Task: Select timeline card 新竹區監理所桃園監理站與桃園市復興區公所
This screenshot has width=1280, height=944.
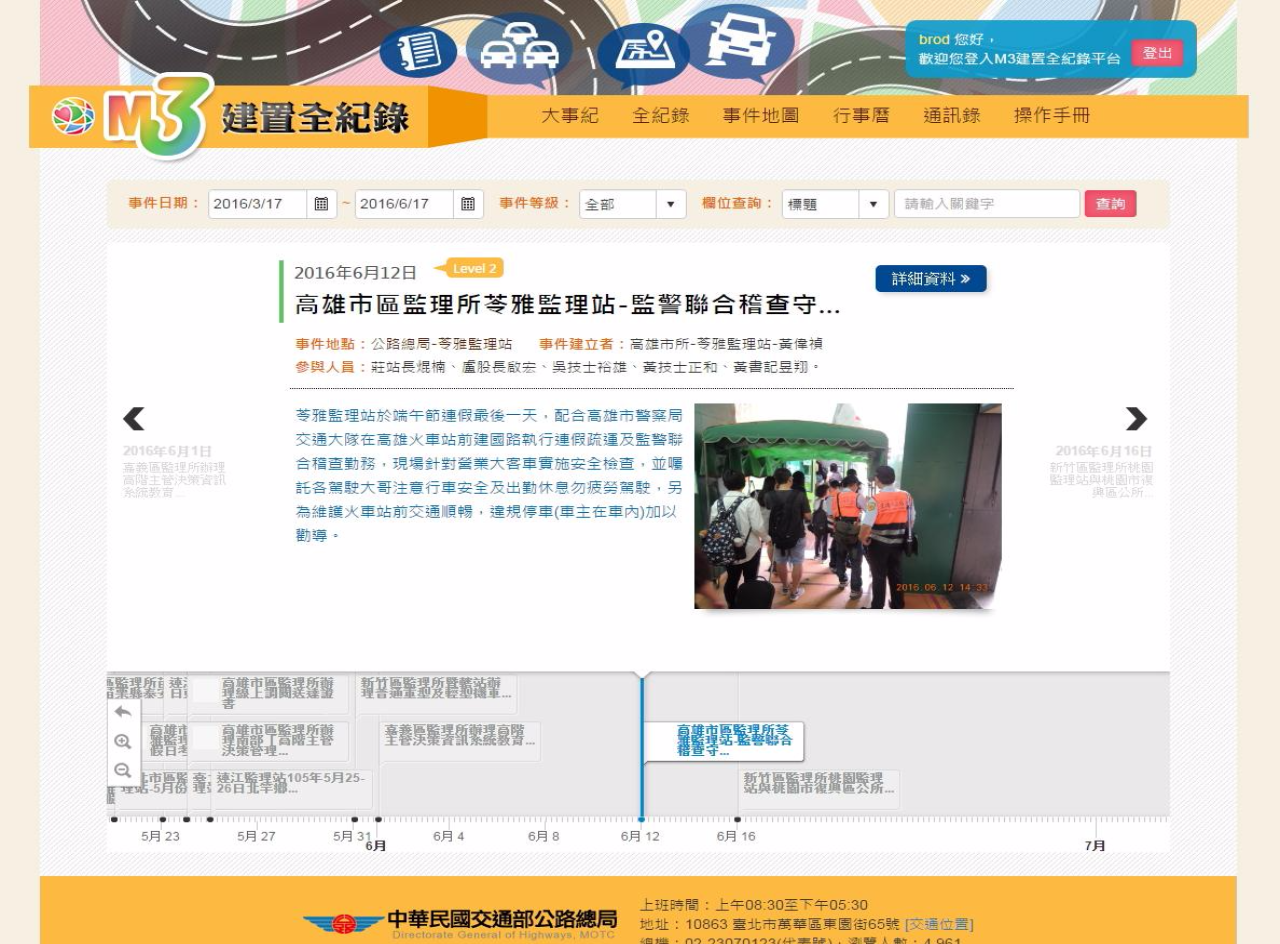Action: pyautogui.click(x=819, y=789)
